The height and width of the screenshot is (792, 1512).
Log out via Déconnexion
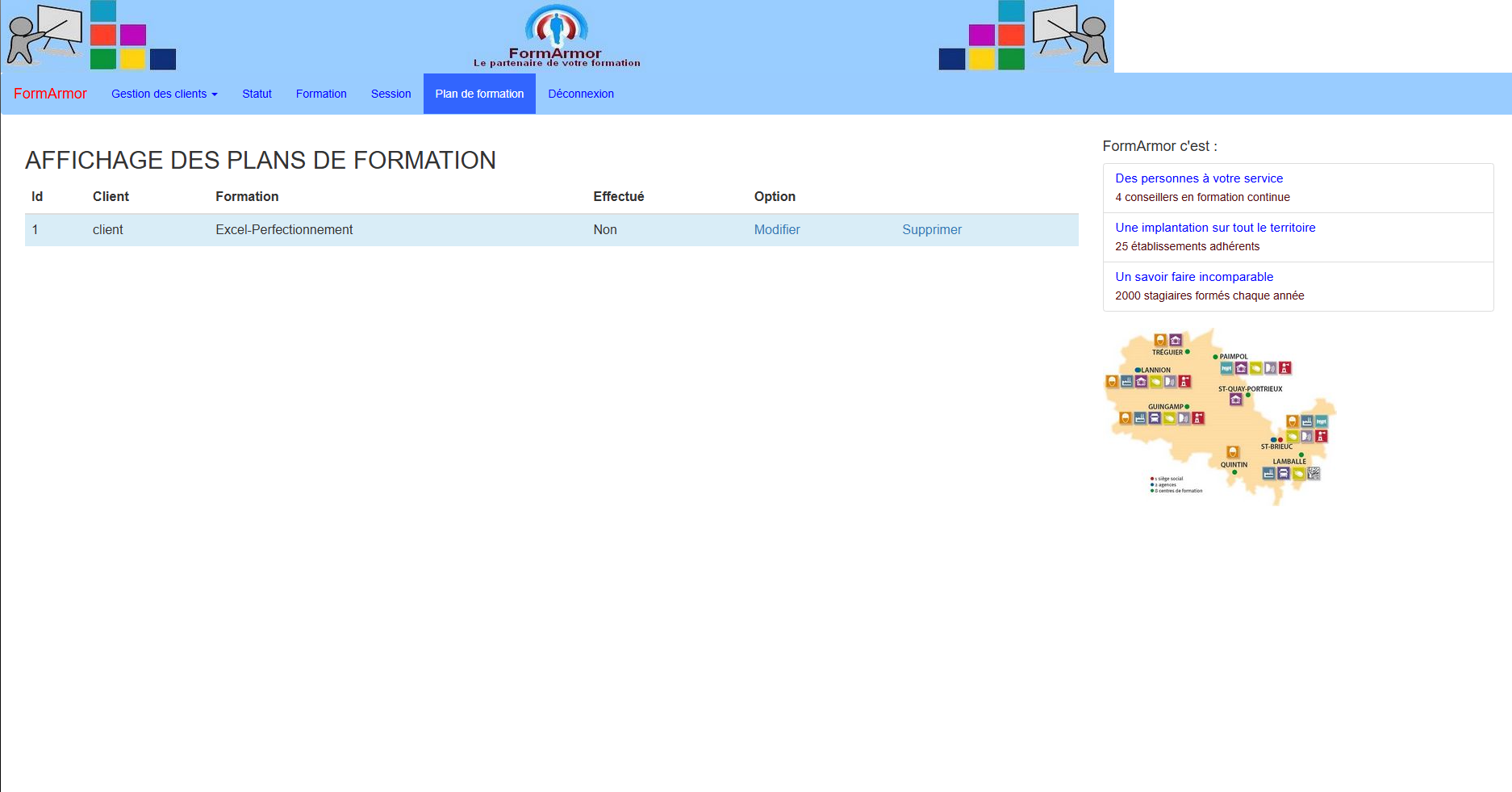(x=581, y=94)
